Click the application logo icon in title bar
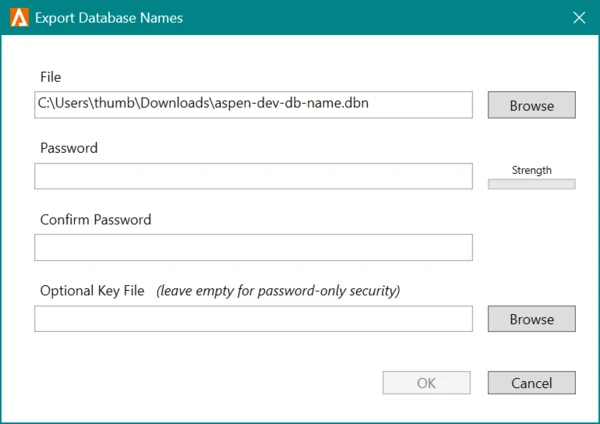600x424 pixels. pyautogui.click(x=19, y=18)
